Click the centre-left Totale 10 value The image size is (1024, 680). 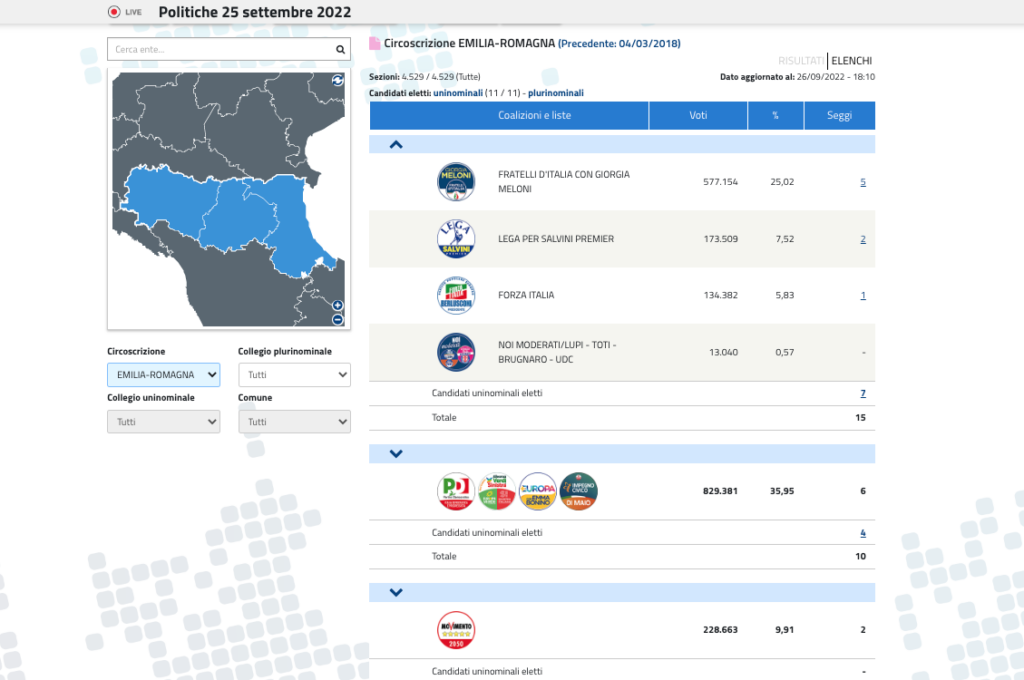point(861,557)
